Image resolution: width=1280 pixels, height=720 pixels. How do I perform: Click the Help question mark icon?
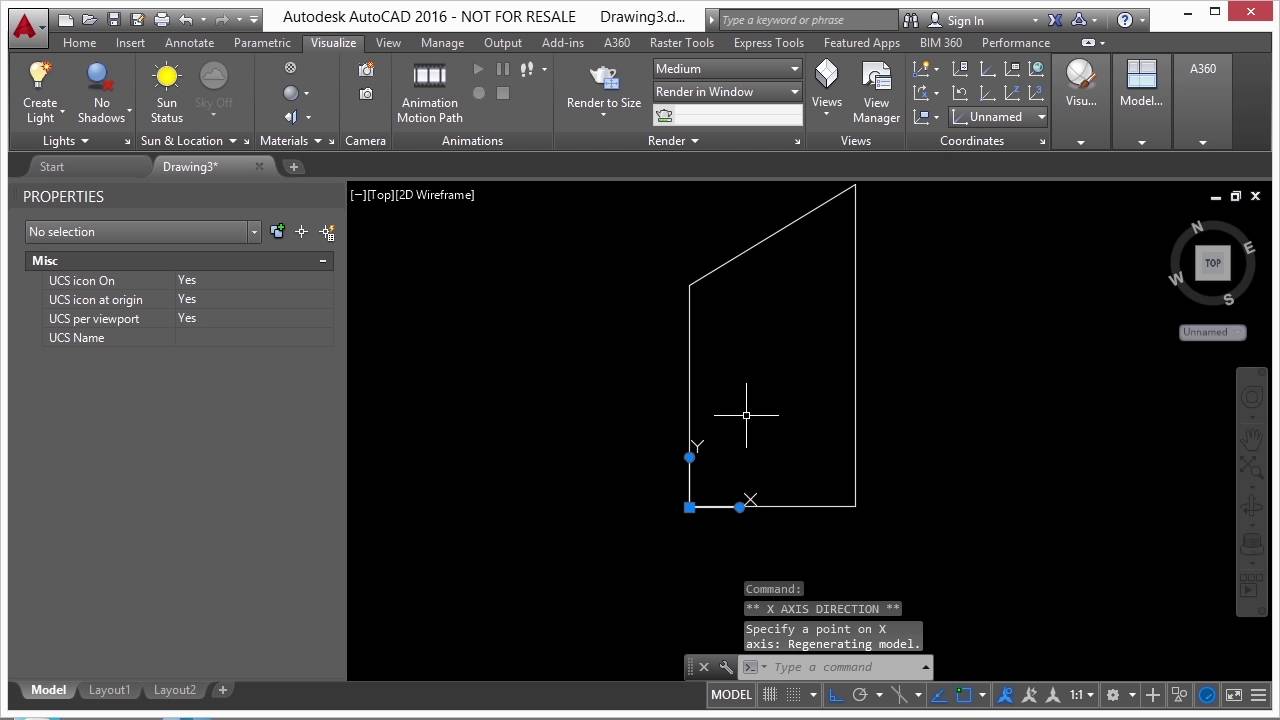click(x=1125, y=20)
